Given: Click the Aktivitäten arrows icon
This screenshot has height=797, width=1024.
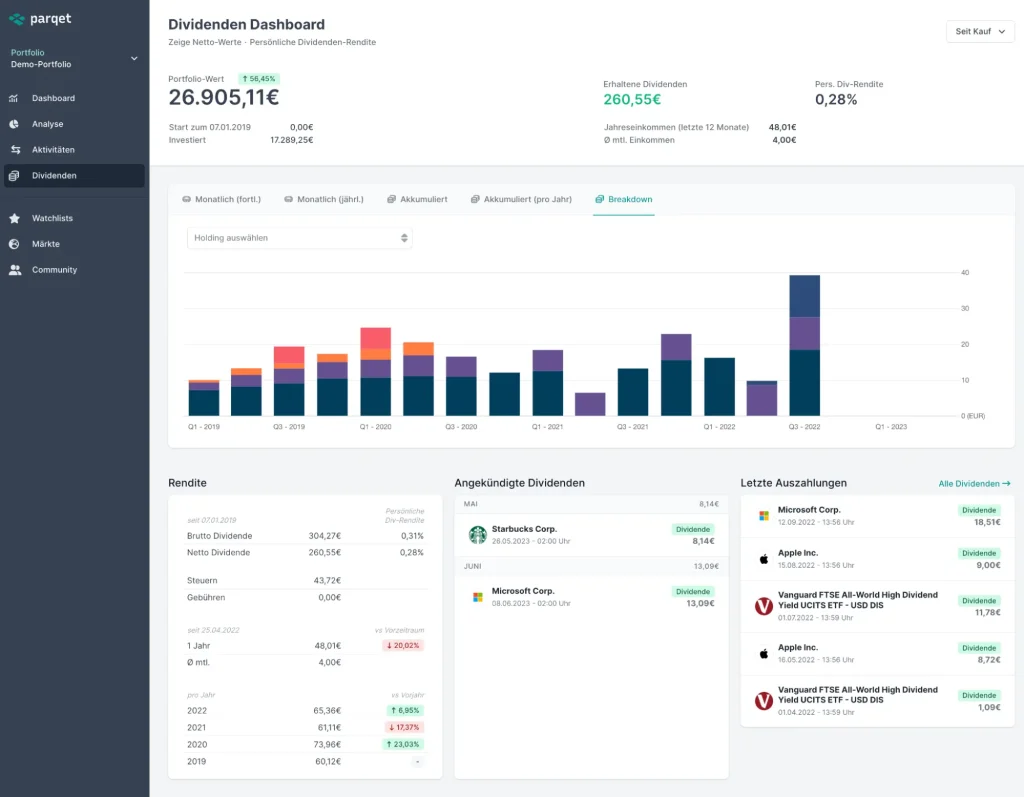Looking at the screenshot, I should pyautogui.click(x=14, y=150).
